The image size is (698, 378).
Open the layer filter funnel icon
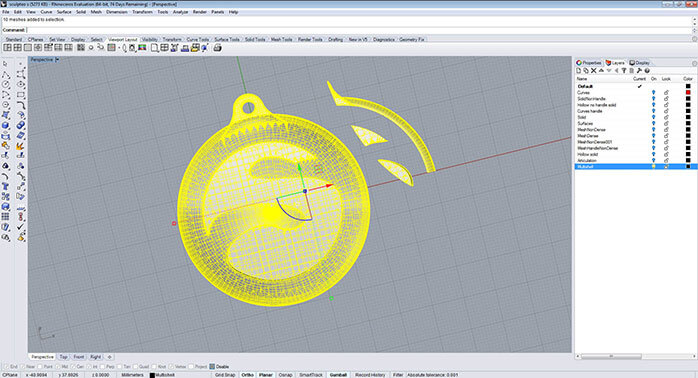point(624,71)
